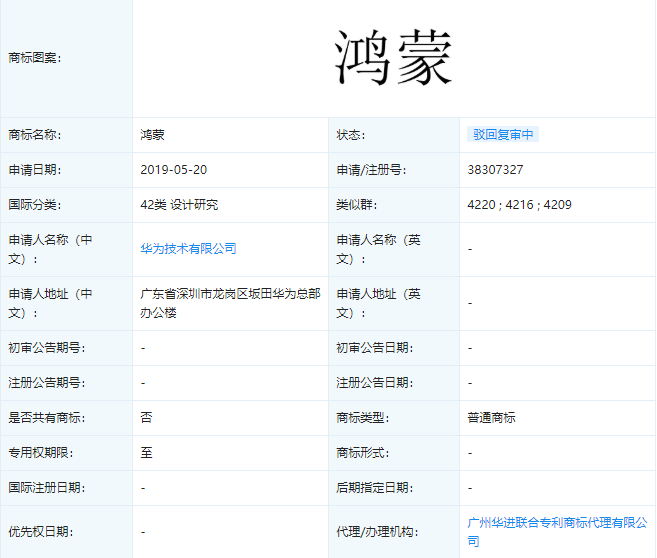This screenshot has height=558, width=657.
Task: Click the 申请人名称（中文） label
Action: click(x=50, y=249)
